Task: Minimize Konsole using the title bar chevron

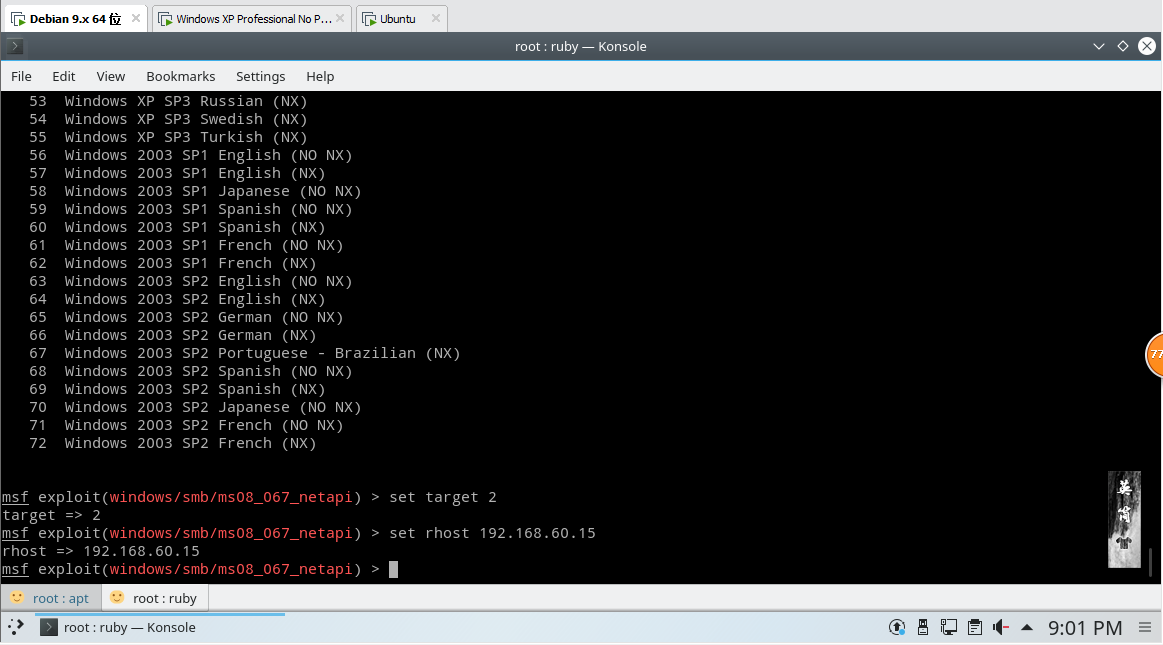Action: coord(1098,46)
